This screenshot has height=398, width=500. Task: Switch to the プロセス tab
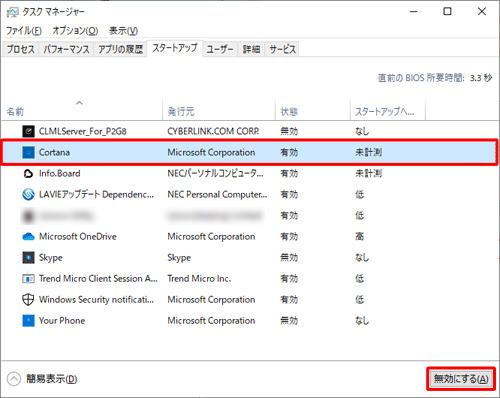[x=21, y=49]
